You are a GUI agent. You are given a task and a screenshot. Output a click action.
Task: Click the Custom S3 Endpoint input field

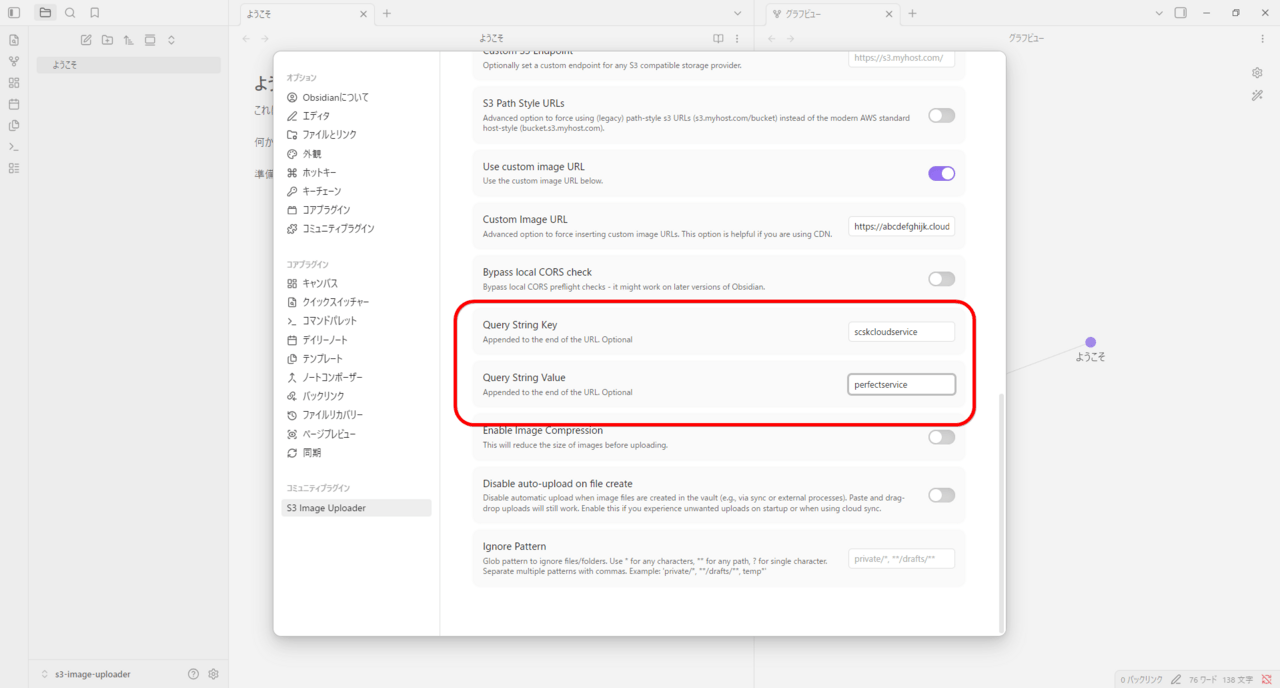click(901, 58)
